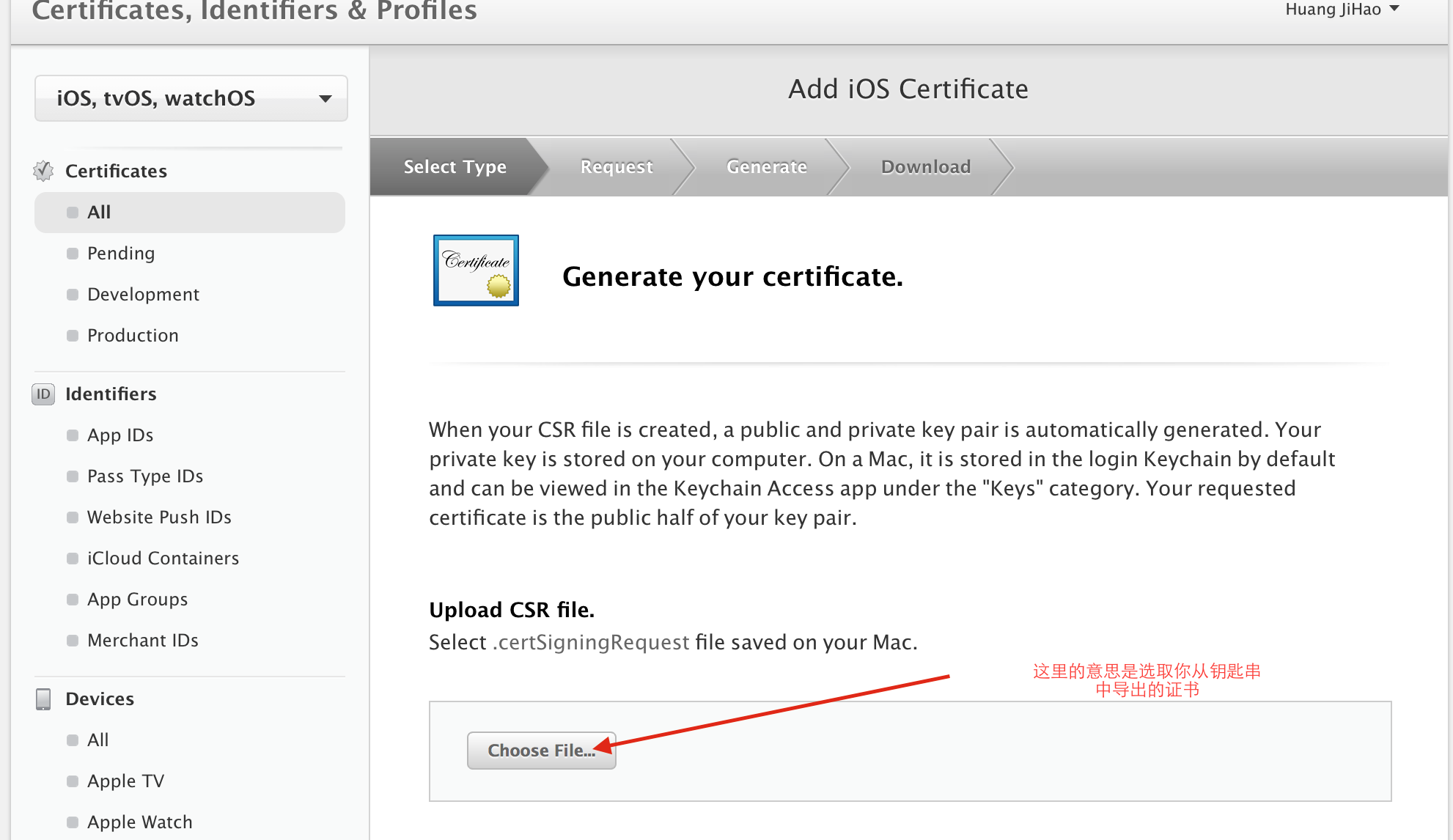Open Pass Type IDs
1453x840 pixels.
pyautogui.click(x=145, y=476)
